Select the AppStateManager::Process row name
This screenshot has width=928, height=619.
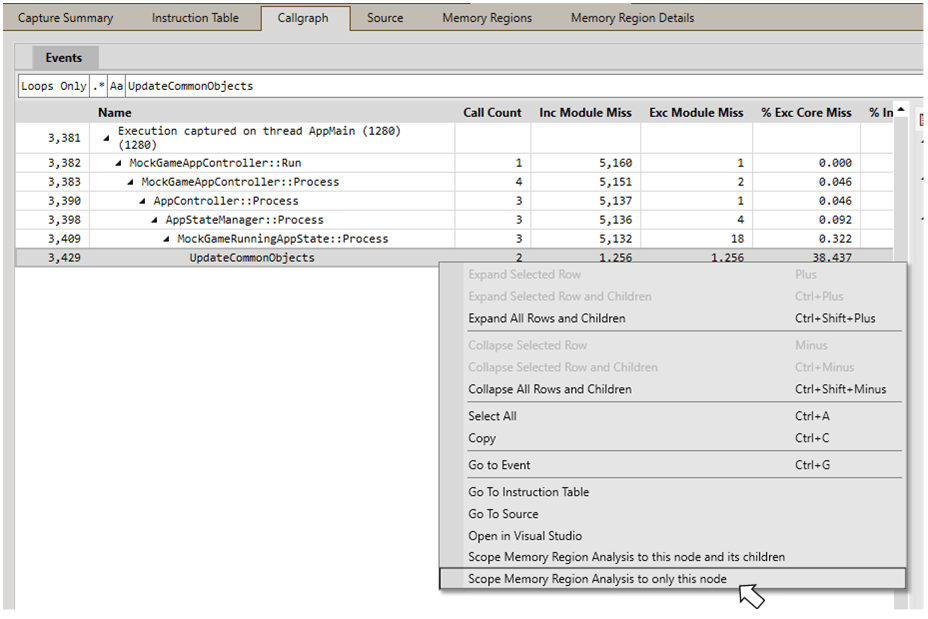coord(244,220)
